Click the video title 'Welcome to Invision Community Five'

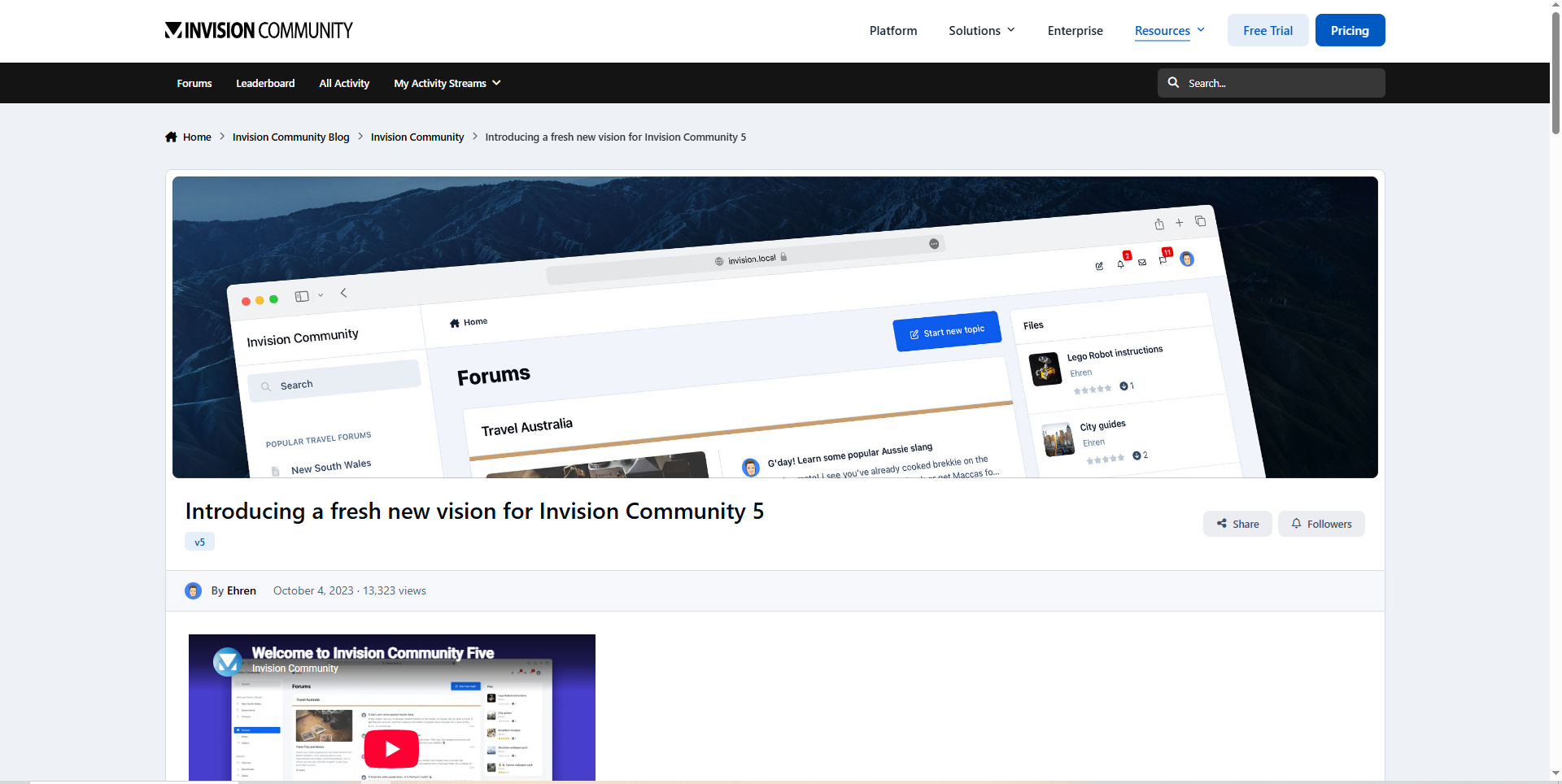click(373, 653)
